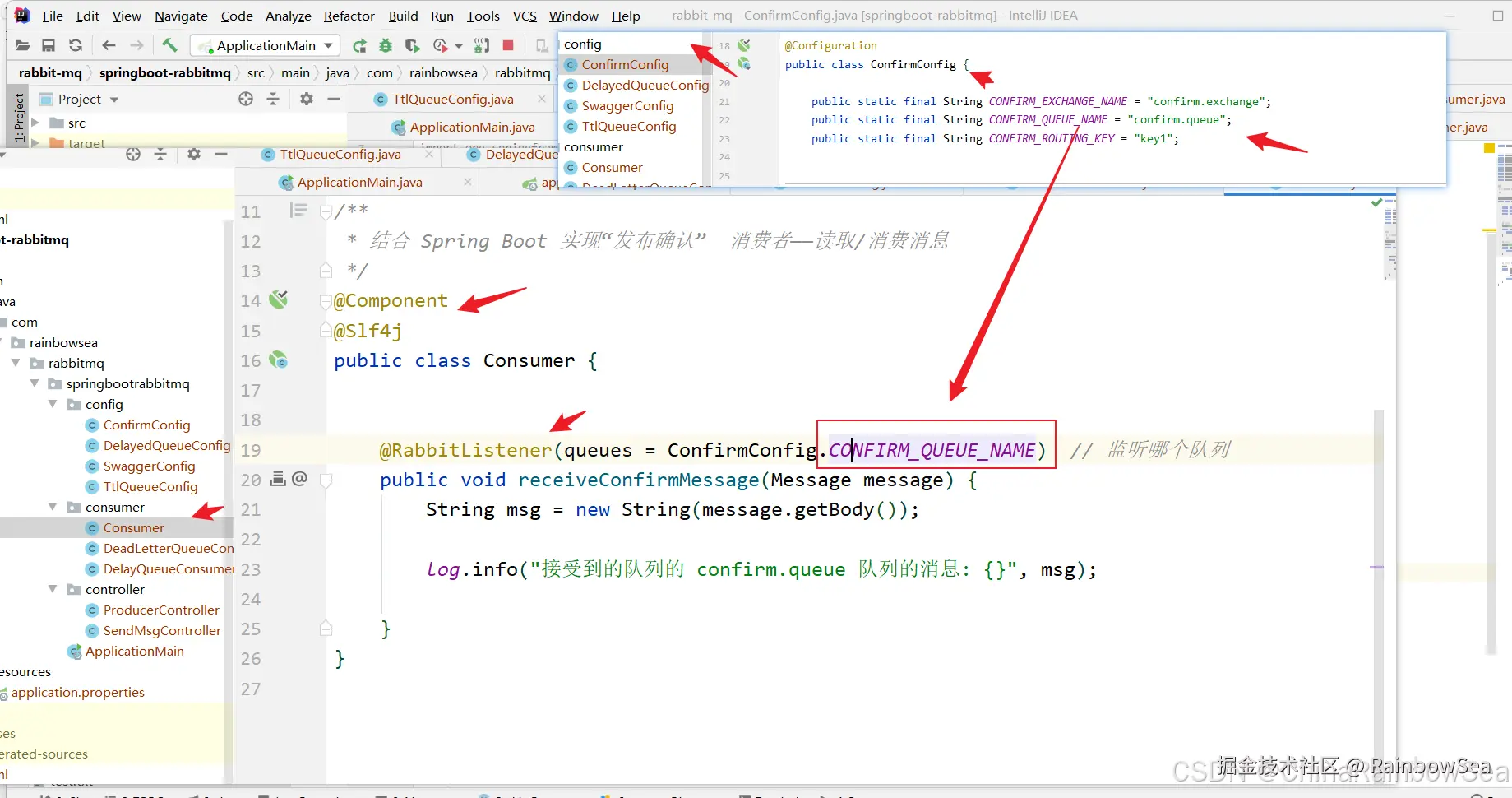Click CONFIRM_QUEUE_NAME in the @RabbitListener line
Viewport: 1512px width, 798px height.
[932, 450]
